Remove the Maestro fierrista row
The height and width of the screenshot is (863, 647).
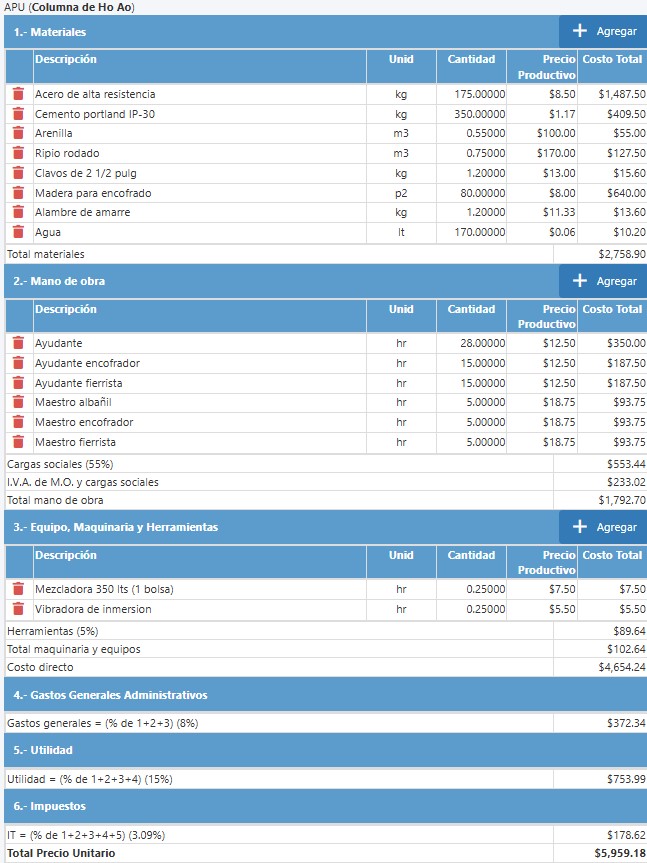pyautogui.click(x=18, y=442)
